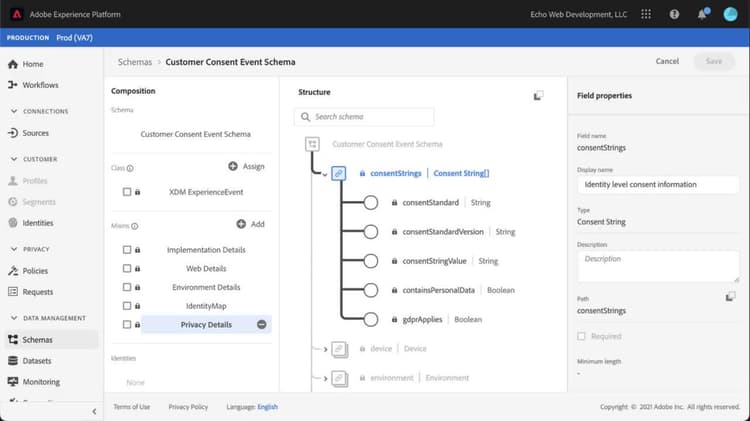Click the Description text area
Screen dimensions: 750x421
pos(658,266)
